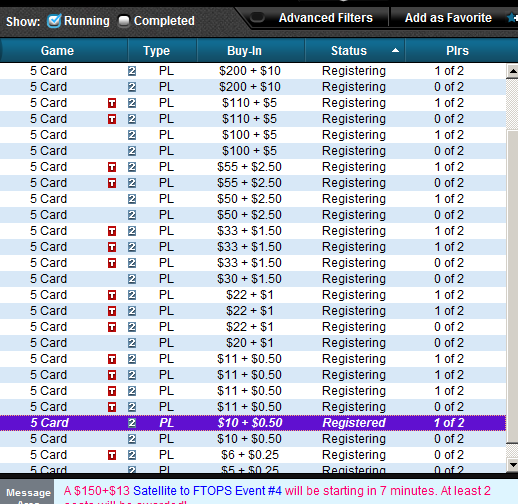Select the $200 + $10 buy-in with 1 of 2

pos(250,71)
